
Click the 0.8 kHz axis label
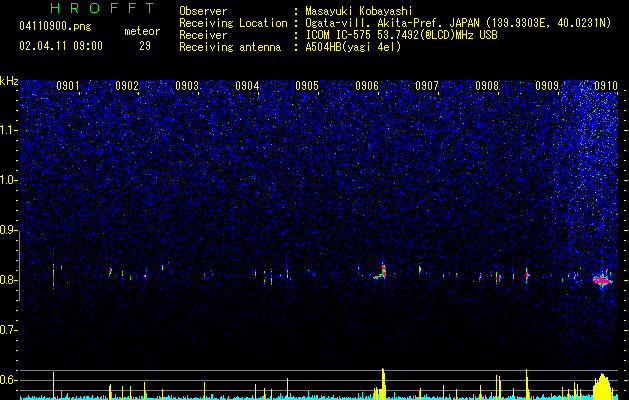pyautogui.click(x=9, y=280)
